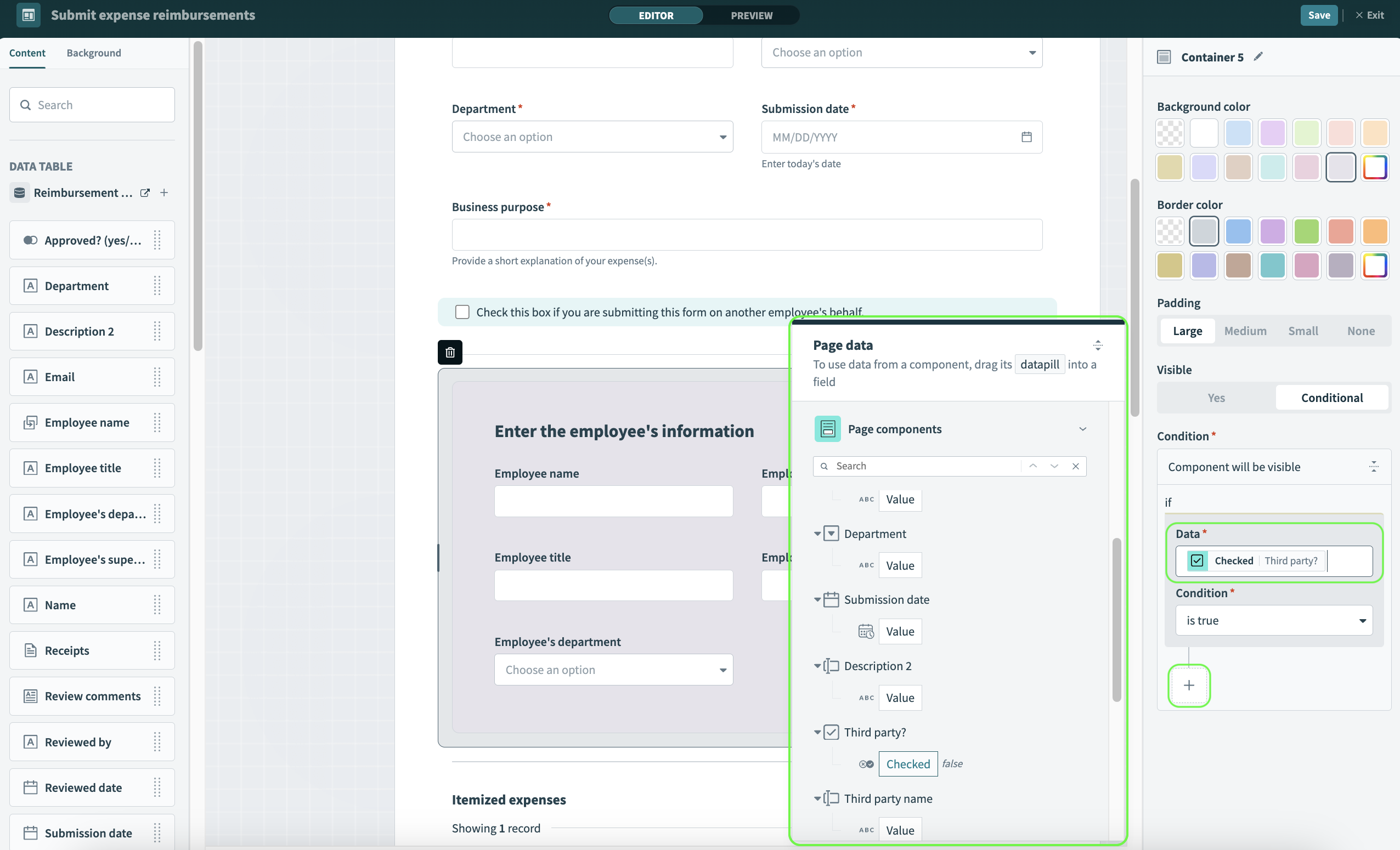Clear the Page components search with X
1400x850 pixels.
pos(1076,466)
